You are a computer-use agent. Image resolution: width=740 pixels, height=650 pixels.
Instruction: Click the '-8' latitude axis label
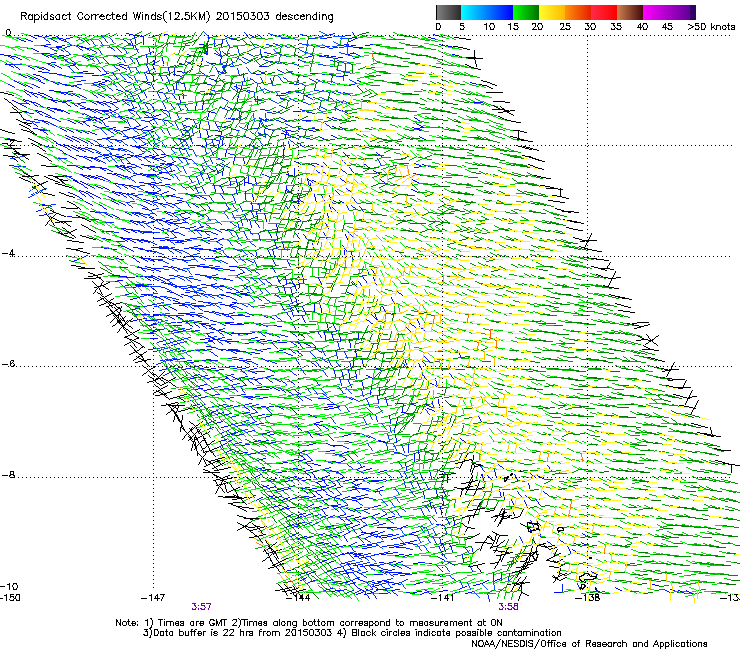click(x=8, y=474)
